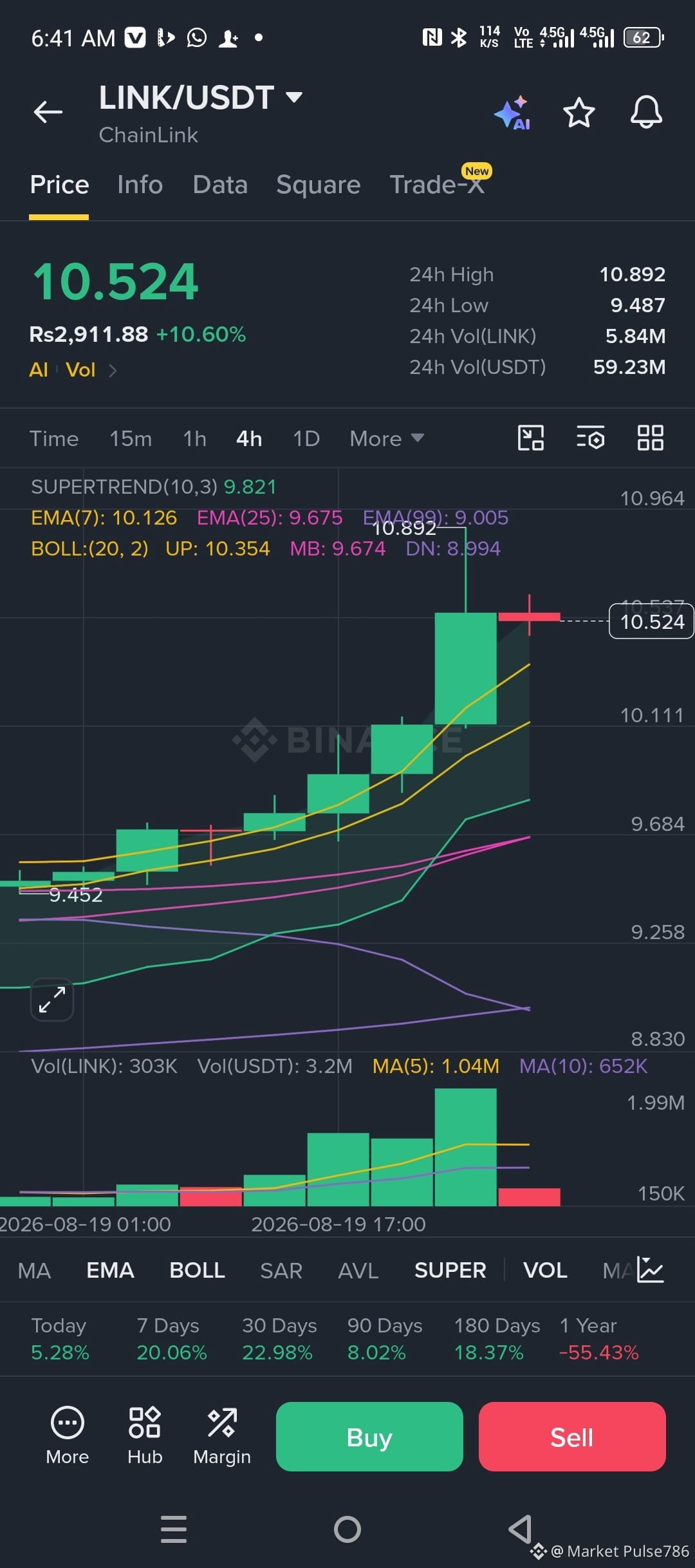The height and width of the screenshot is (1568, 695).
Task: Tap the large green candlestick near 10.892
Action: pos(465,668)
